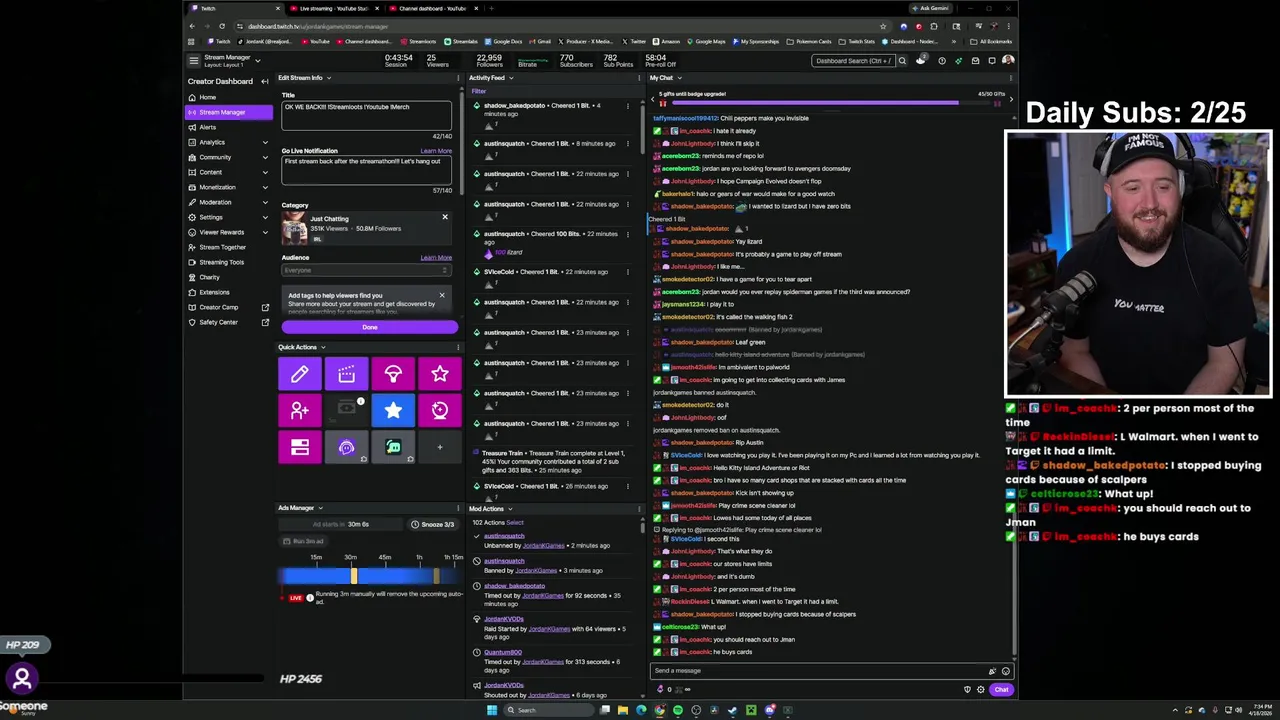Open the emote picker in chat input
This screenshot has height=720, width=1280.
1005,671
